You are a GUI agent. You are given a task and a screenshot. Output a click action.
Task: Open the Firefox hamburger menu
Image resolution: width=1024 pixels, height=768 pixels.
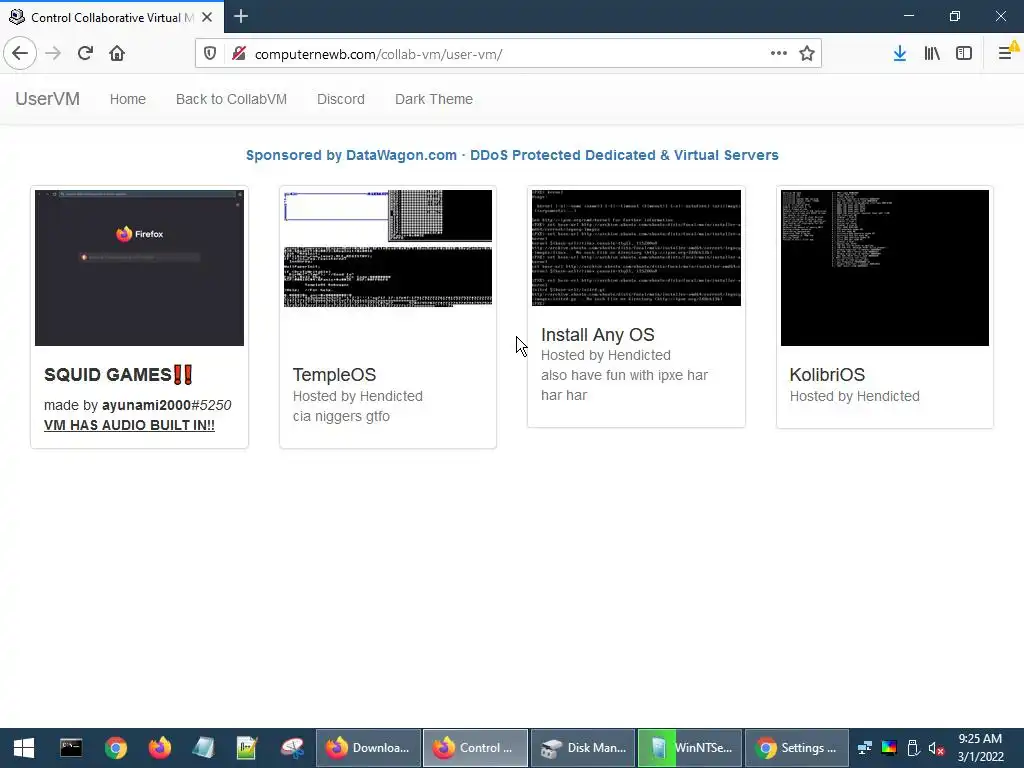point(1006,54)
